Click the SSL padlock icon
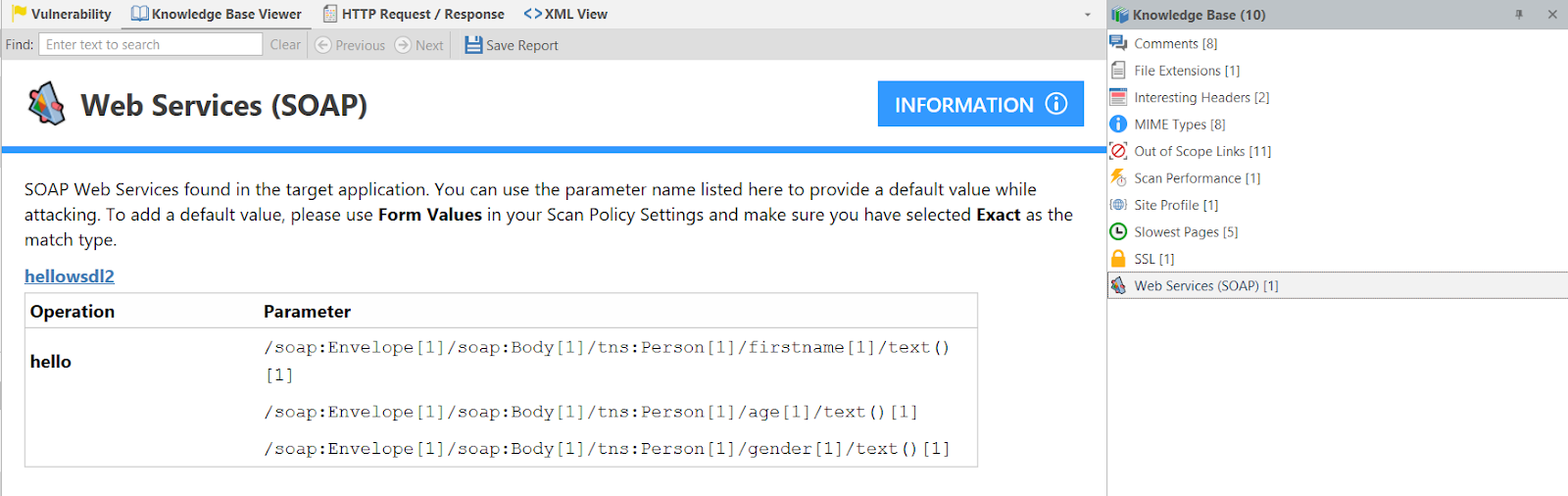1568x496 pixels. pyautogui.click(x=1118, y=259)
